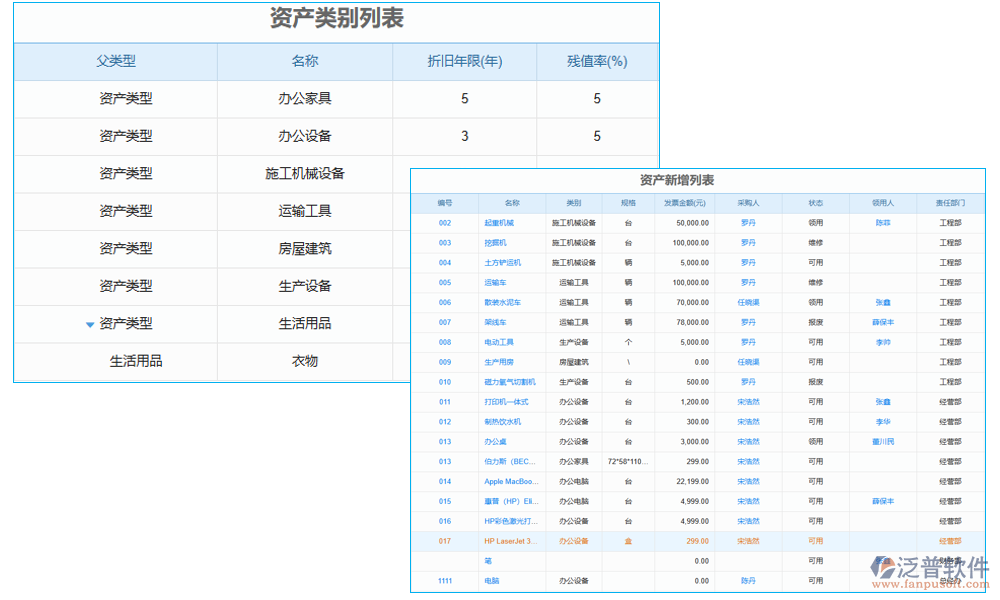This screenshot has height=600, width=1000.
Task: Open asset link 起重机械
Action: click(x=498, y=223)
